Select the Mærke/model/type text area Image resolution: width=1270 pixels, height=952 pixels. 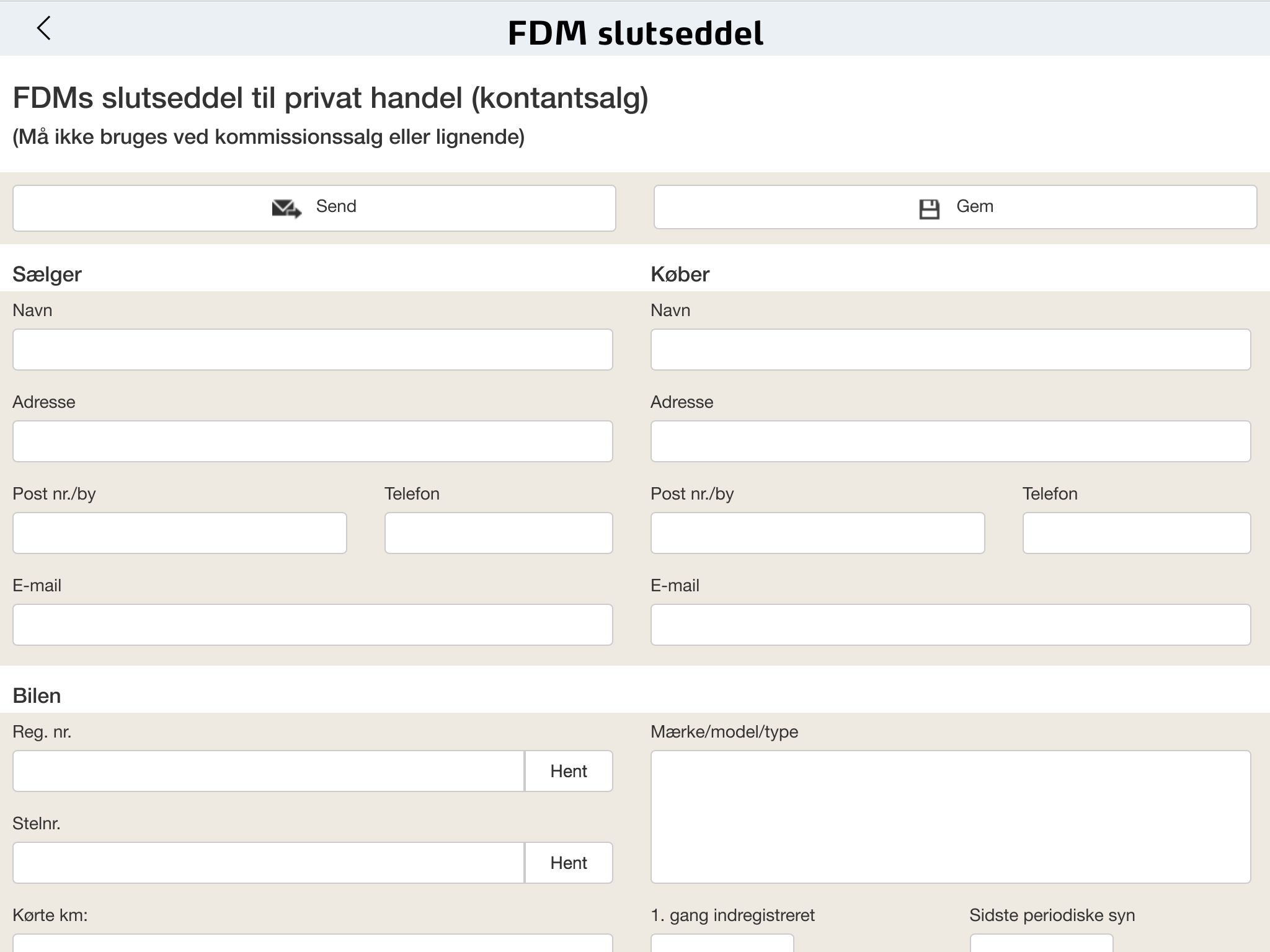951,817
